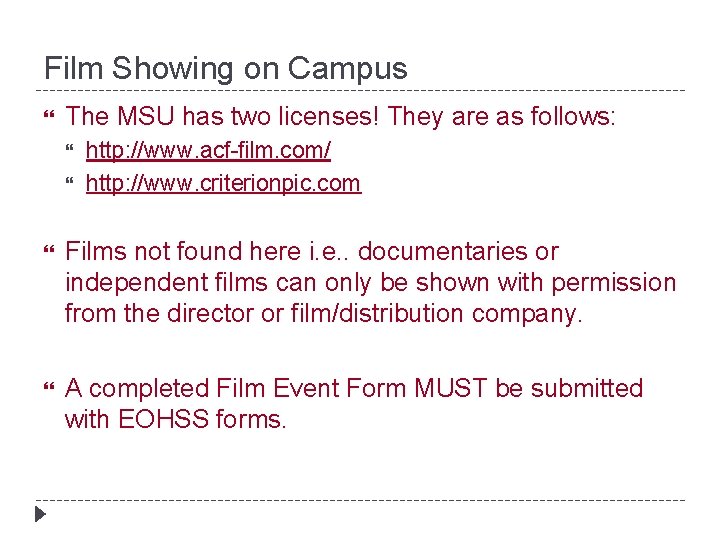Click the word 'Campus' in the title
720x540 pixels.
[348, 69]
